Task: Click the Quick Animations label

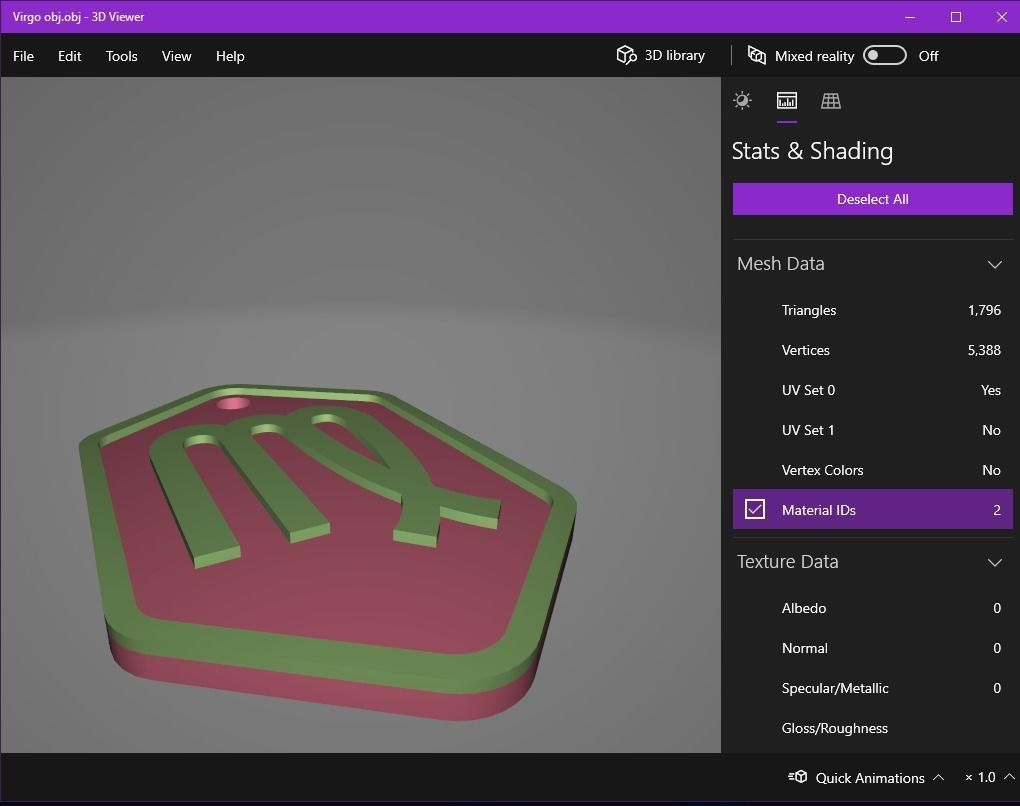Action: click(x=870, y=777)
